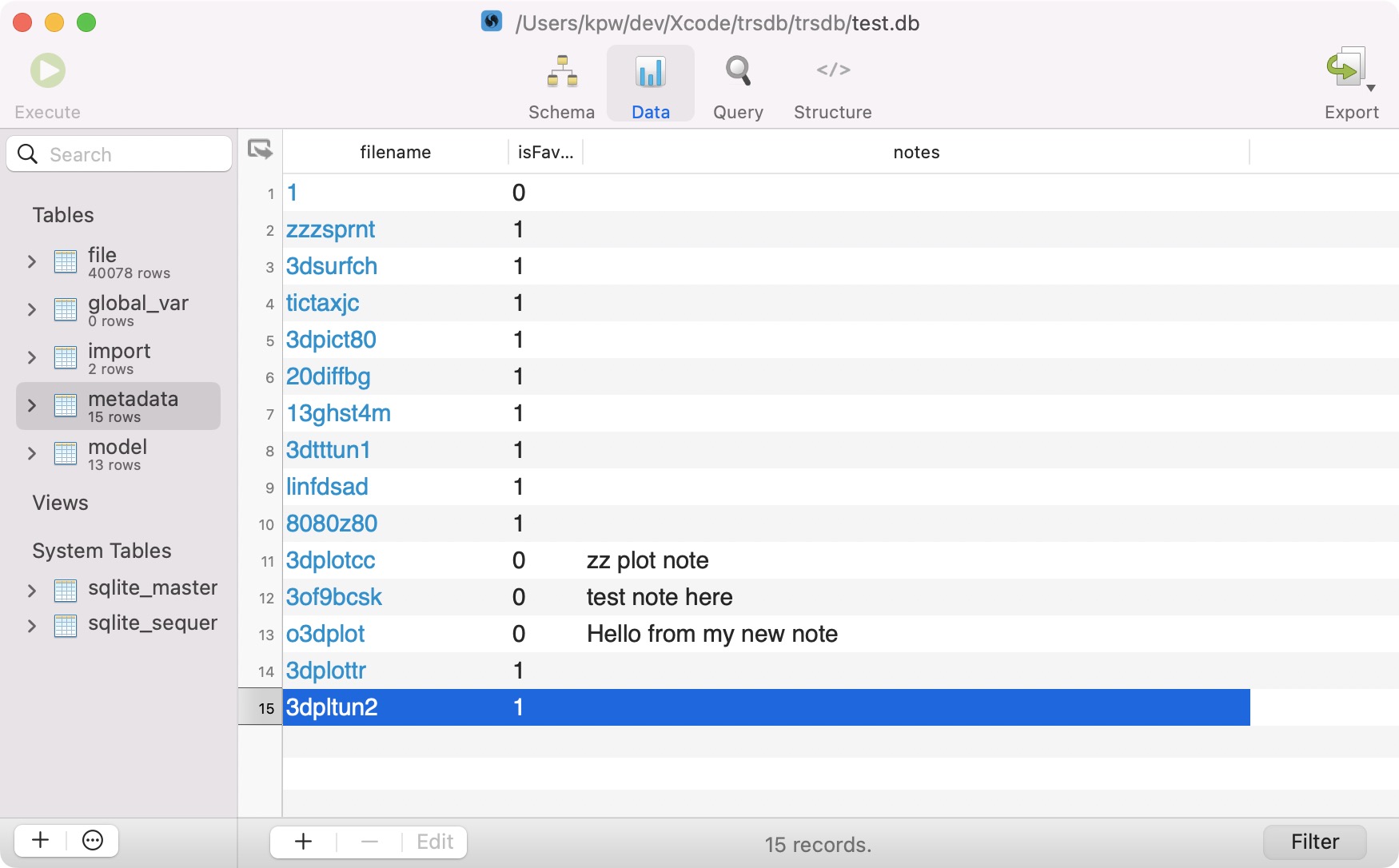Open the sidebar more-options ellipsis icon
Image resolution: width=1399 pixels, height=868 pixels.
(x=92, y=840)
